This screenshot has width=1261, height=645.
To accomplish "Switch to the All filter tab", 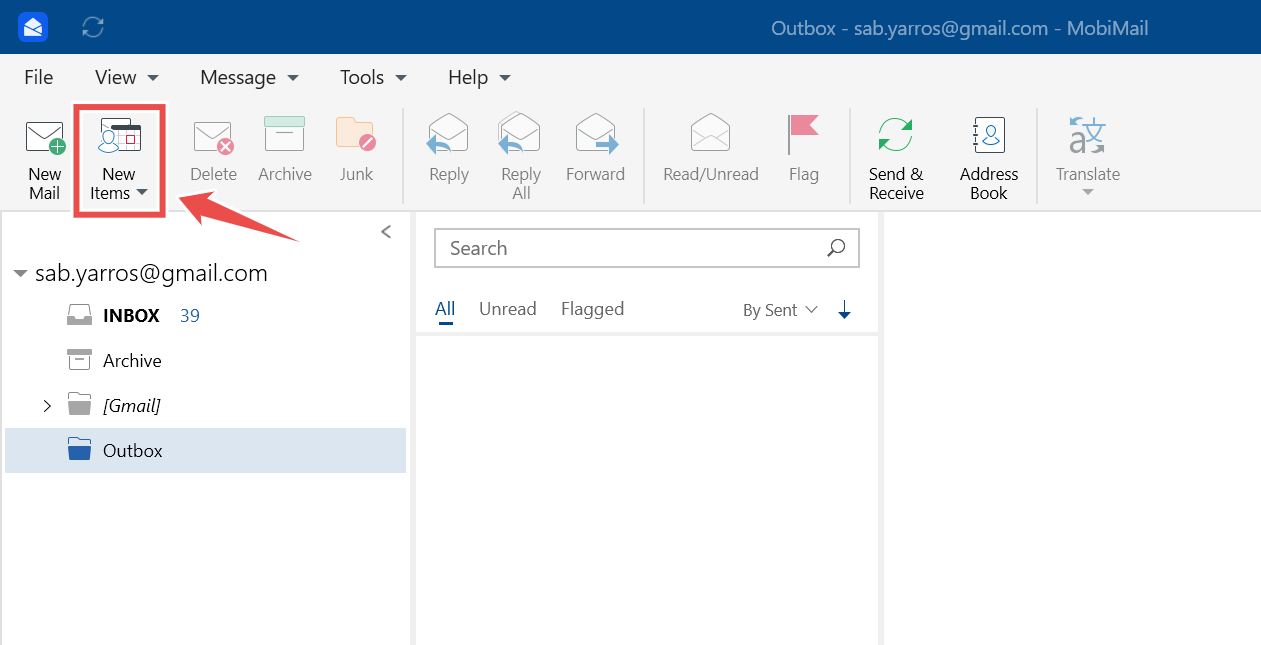I will pos(445,309).
